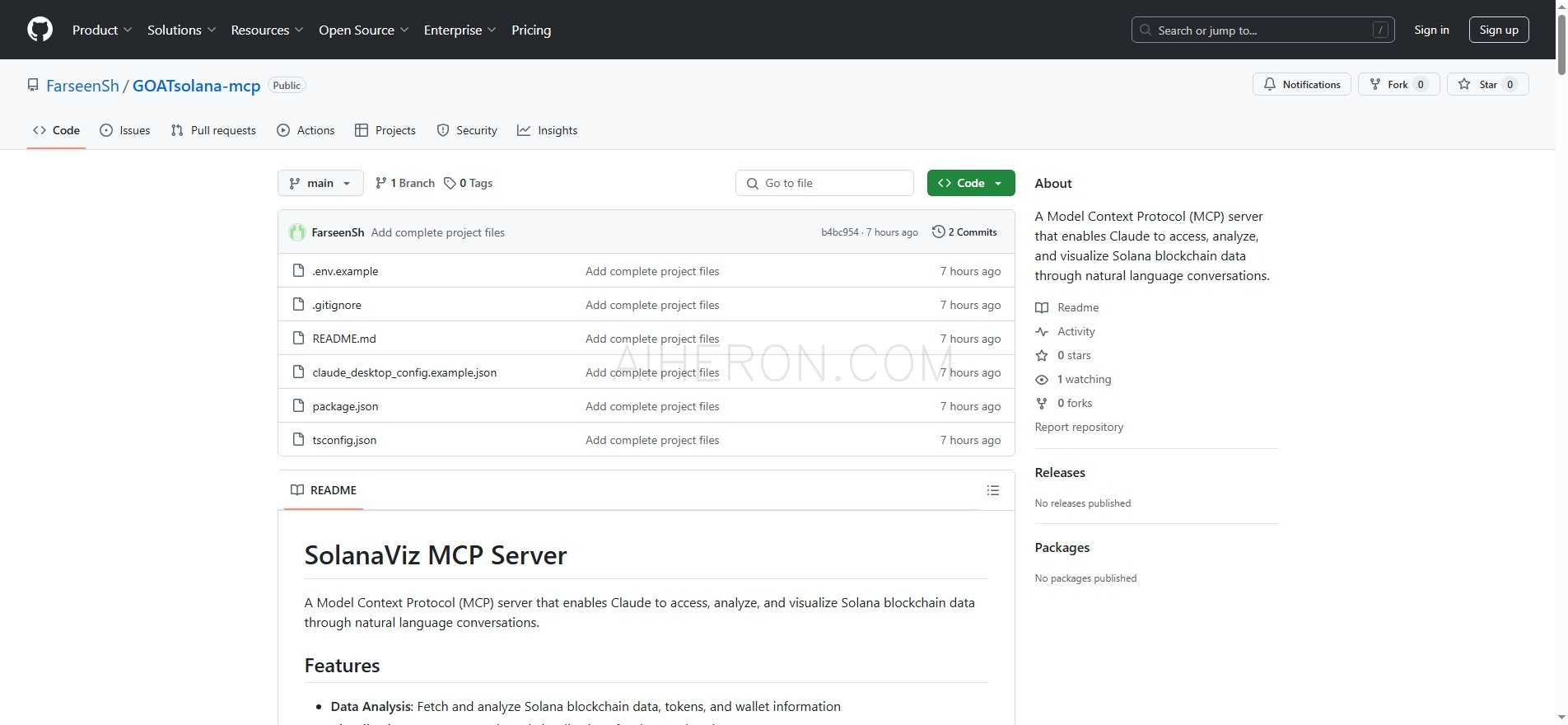The width and height of the screenshot is (1568, 725).
Task: Click the Sign up button
Action: click(1499, 30)
